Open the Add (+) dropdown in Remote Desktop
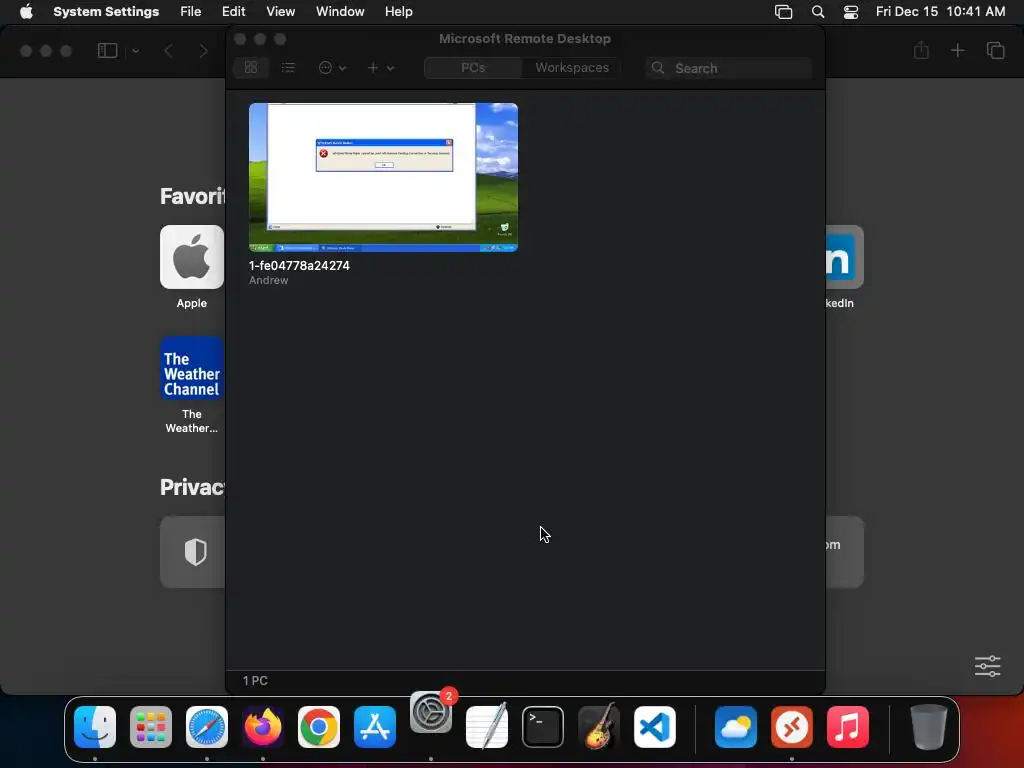 381,67
